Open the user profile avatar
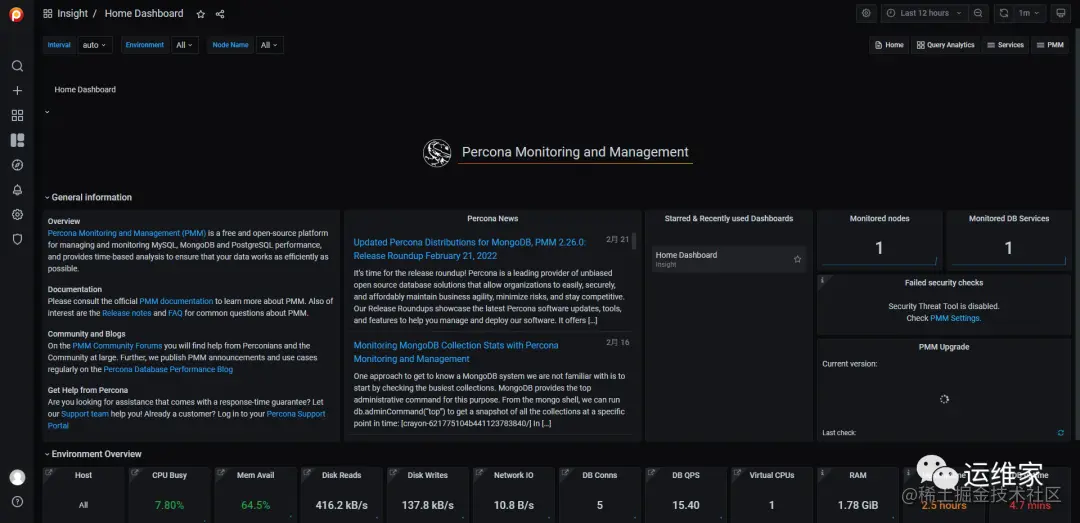The image size is (1080, 523). tap(17, 478)
